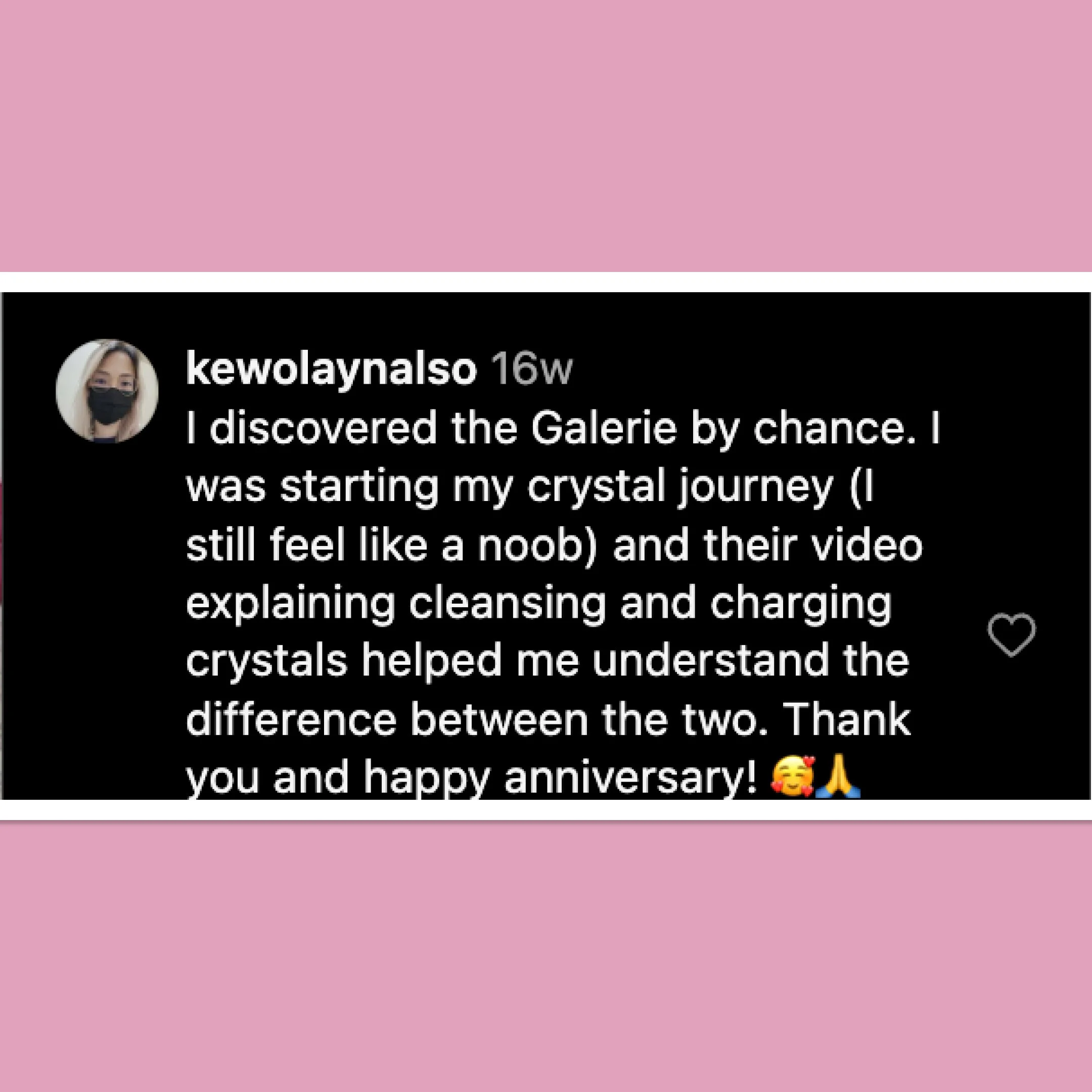This screenshot has width=1092, height=1092.
Task: Click the 'crystal journey' phrase
Action: 680,488
